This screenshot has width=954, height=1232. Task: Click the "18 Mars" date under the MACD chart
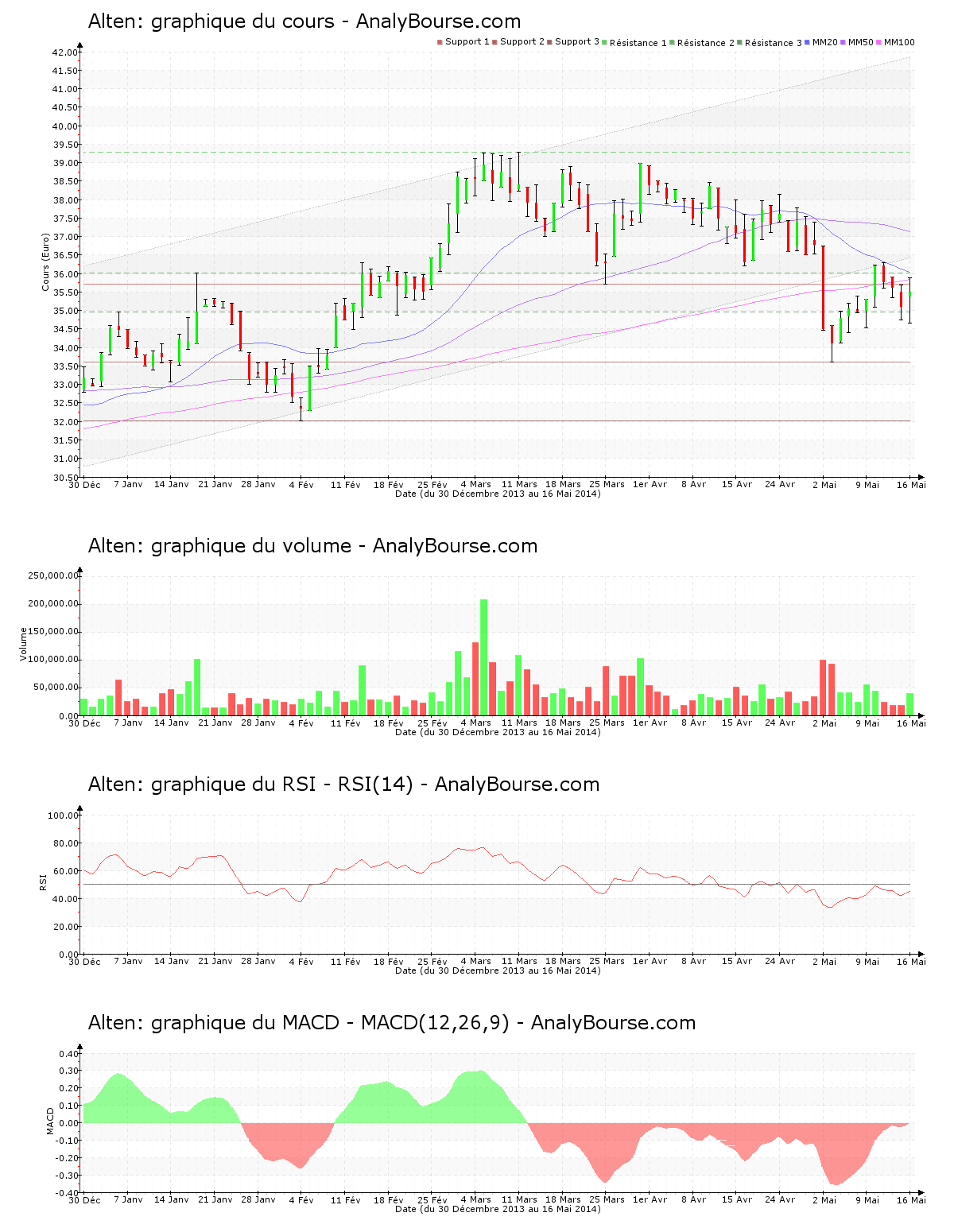coord(563,1199)
